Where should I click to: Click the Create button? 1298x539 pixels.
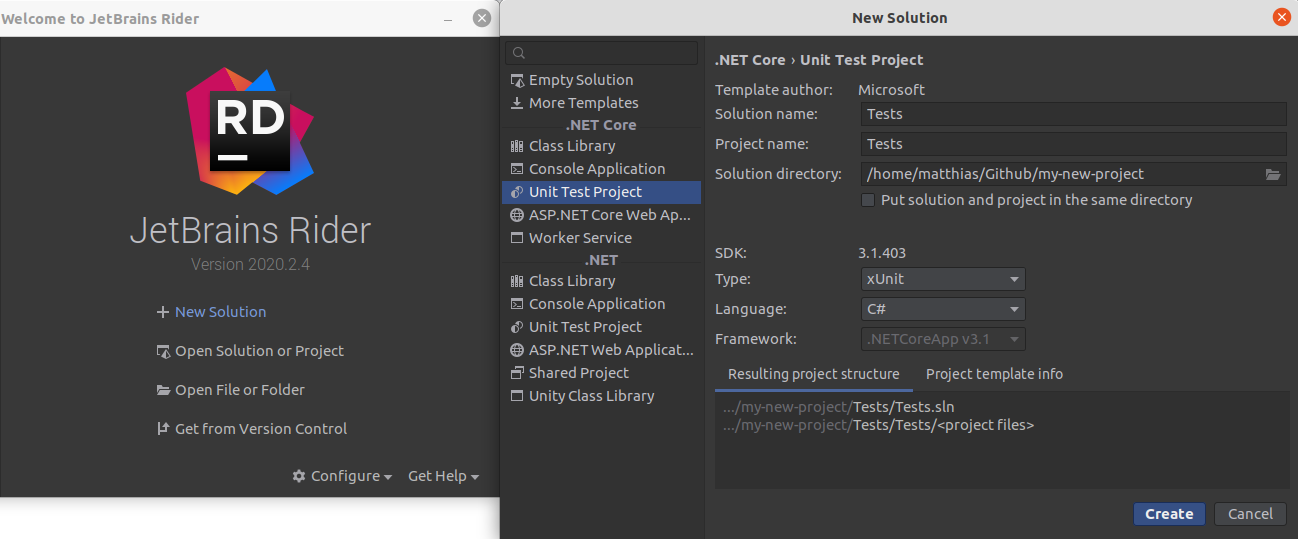tap(1169, 514)
